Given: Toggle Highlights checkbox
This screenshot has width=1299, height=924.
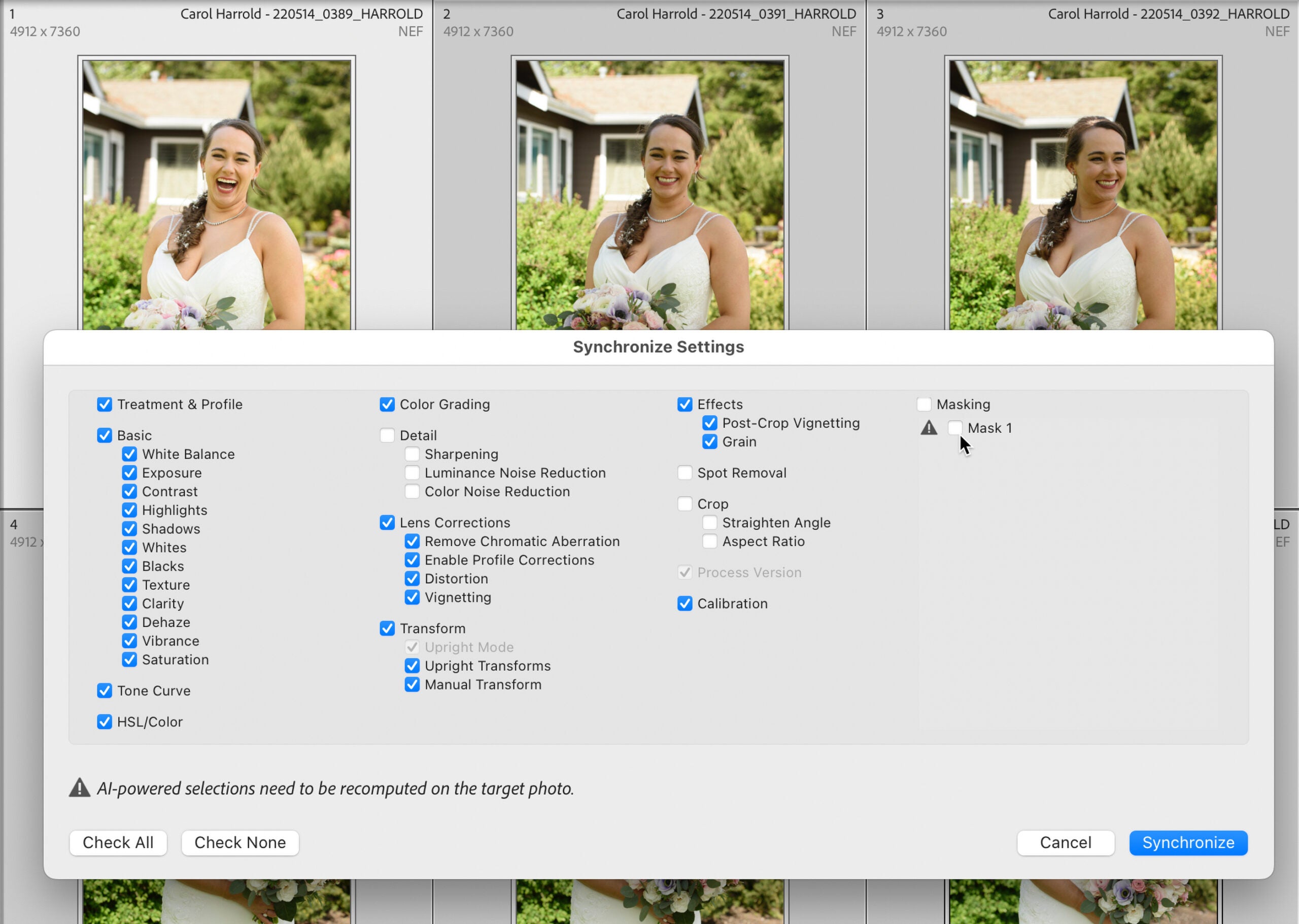Looking at the screenshot, I should click(x=130, y=510).
